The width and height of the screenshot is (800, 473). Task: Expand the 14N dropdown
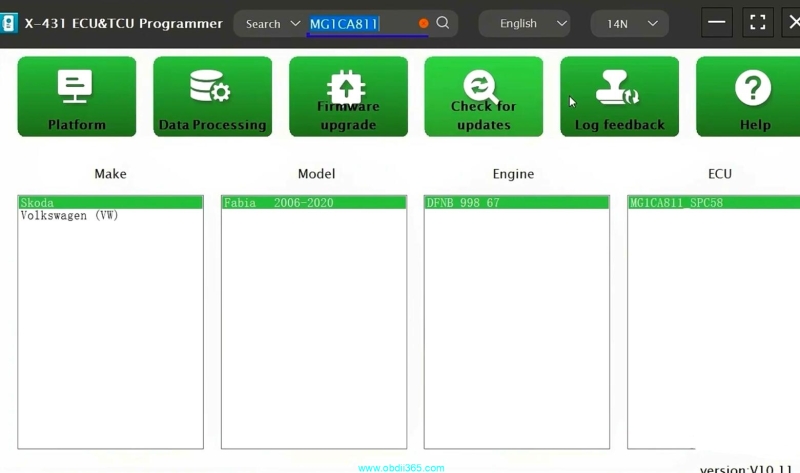click(630, 23)
